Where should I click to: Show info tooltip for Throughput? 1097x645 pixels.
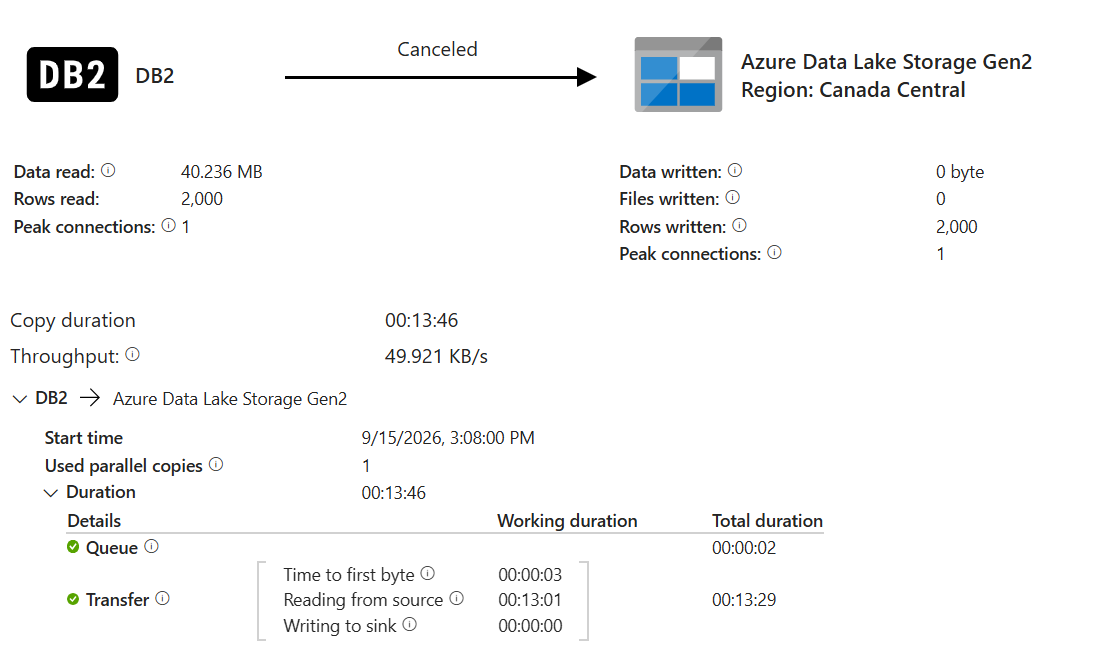[x=132, y=355]
